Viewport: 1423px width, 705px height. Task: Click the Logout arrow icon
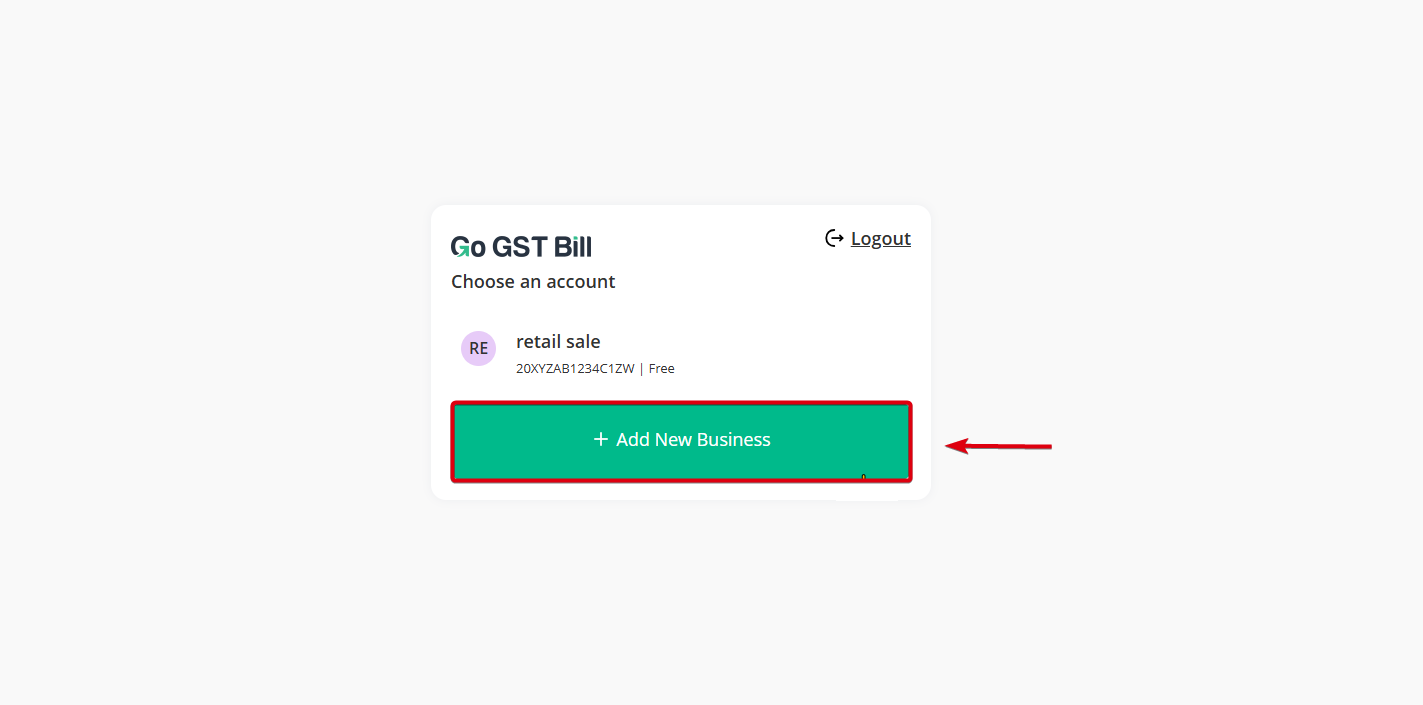click(834, 238)
